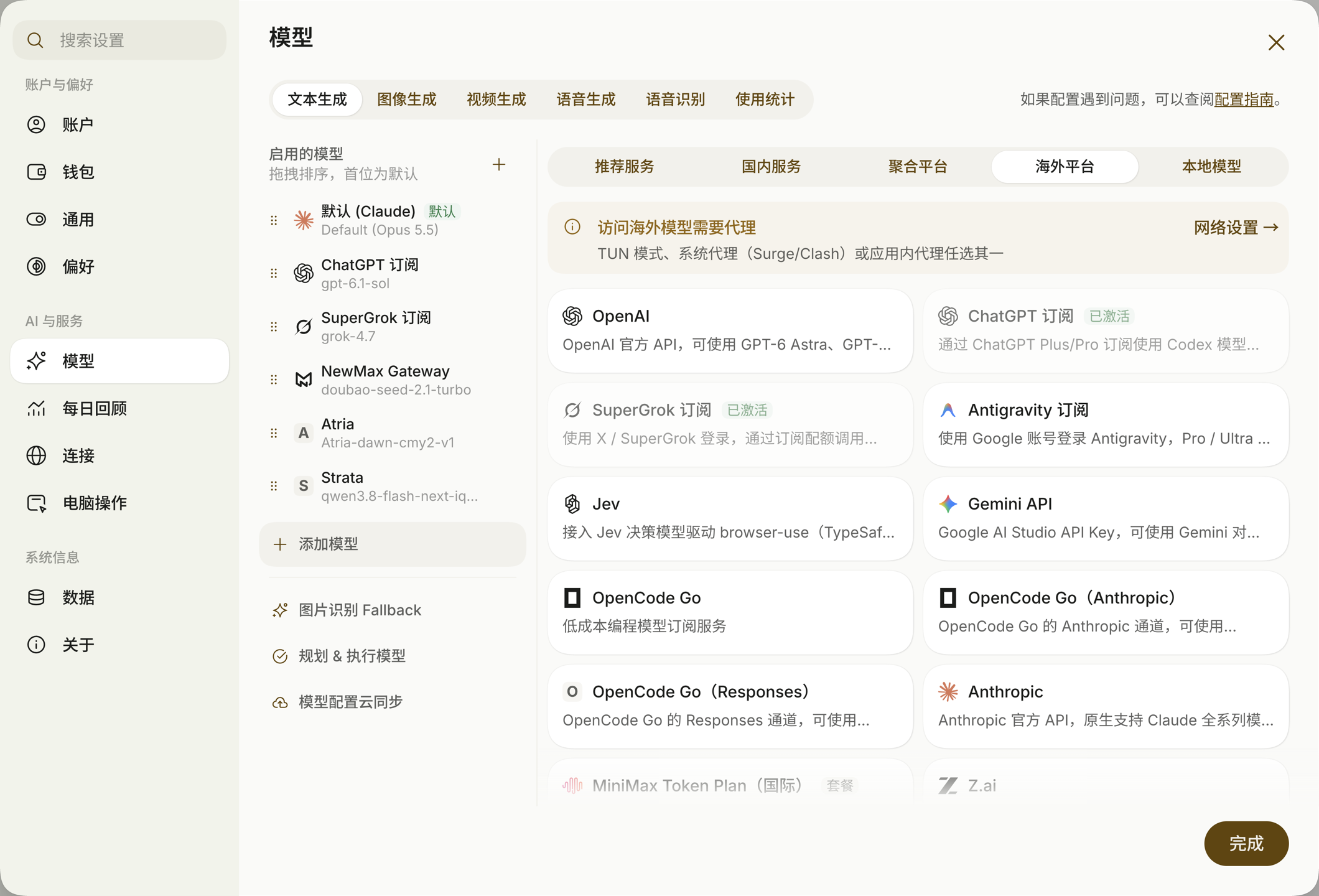Select the 聚合平台 provider category
Viewport: 1319px width, 896px height.
click(x=918, y=167)
